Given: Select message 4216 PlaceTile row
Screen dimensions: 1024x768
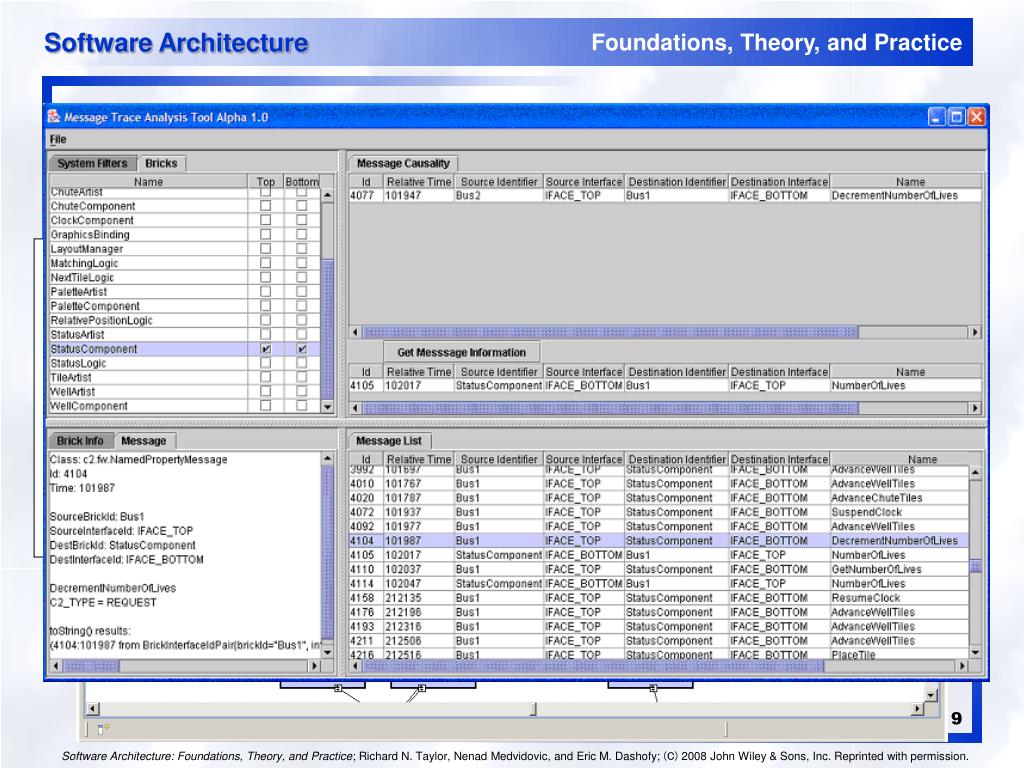Looking at the screenshot, I should [x=659, y=654].
